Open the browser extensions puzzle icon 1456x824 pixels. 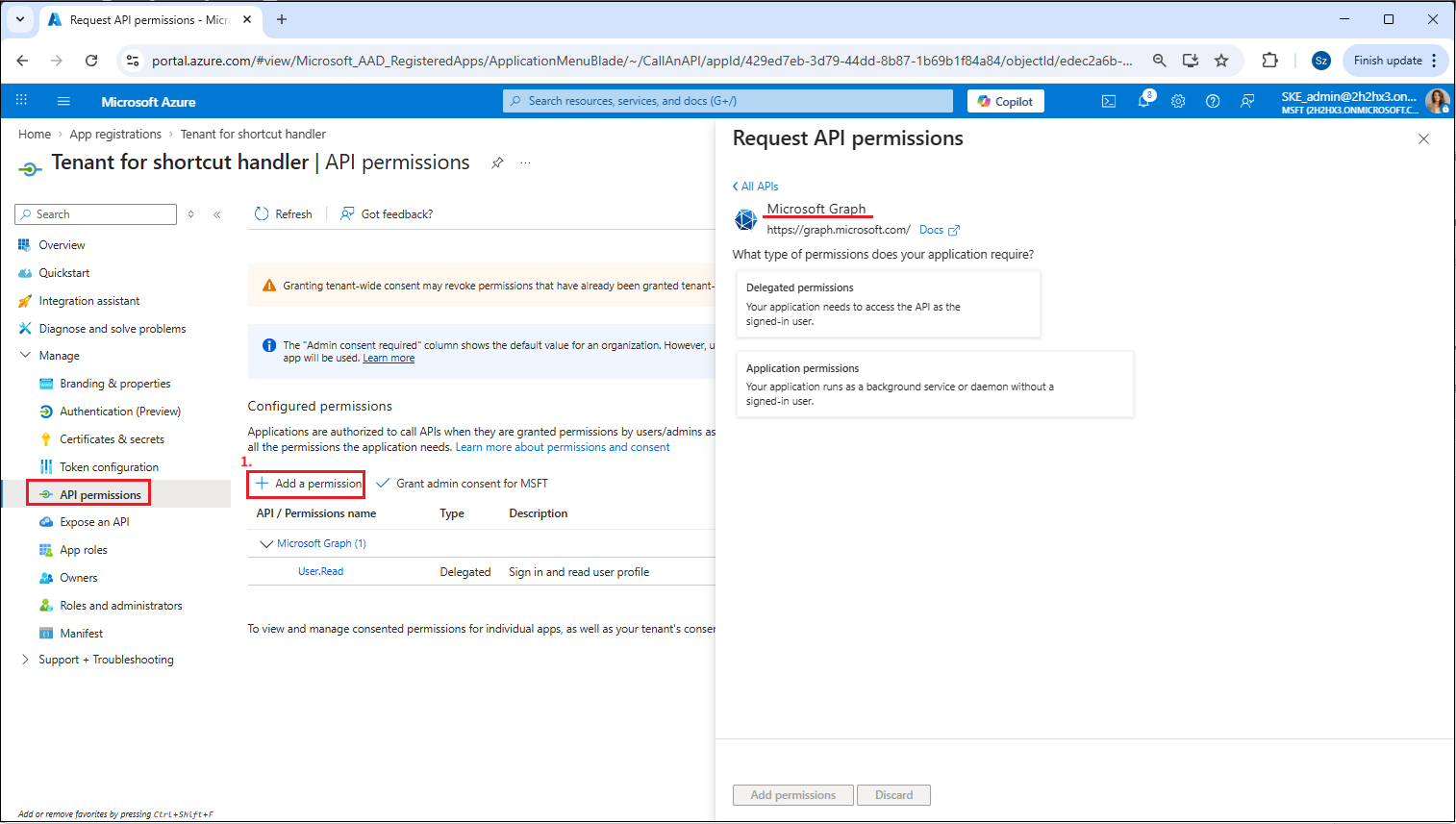coord(1270,61)
